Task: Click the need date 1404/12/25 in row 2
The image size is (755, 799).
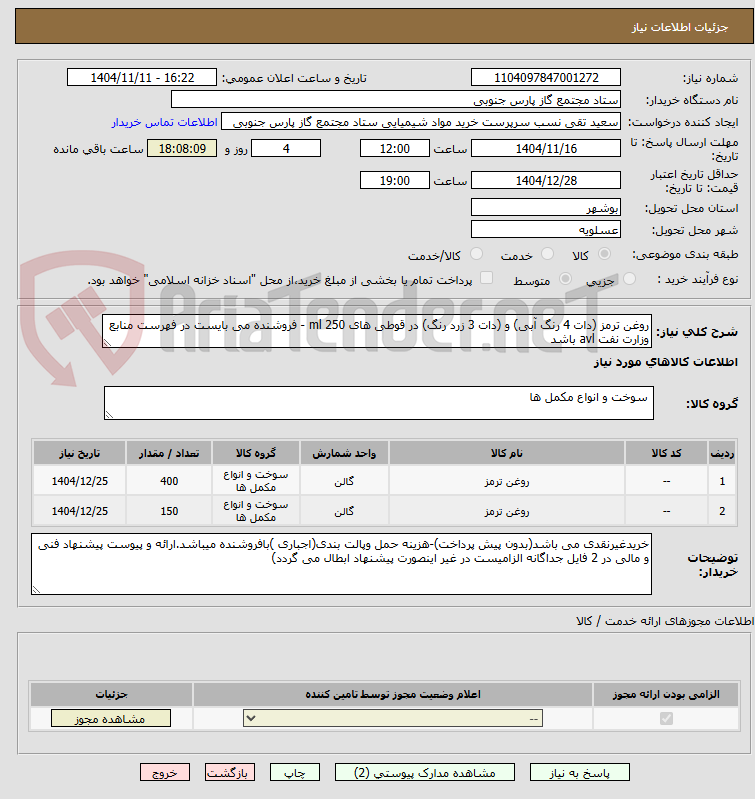Action: 79,511
